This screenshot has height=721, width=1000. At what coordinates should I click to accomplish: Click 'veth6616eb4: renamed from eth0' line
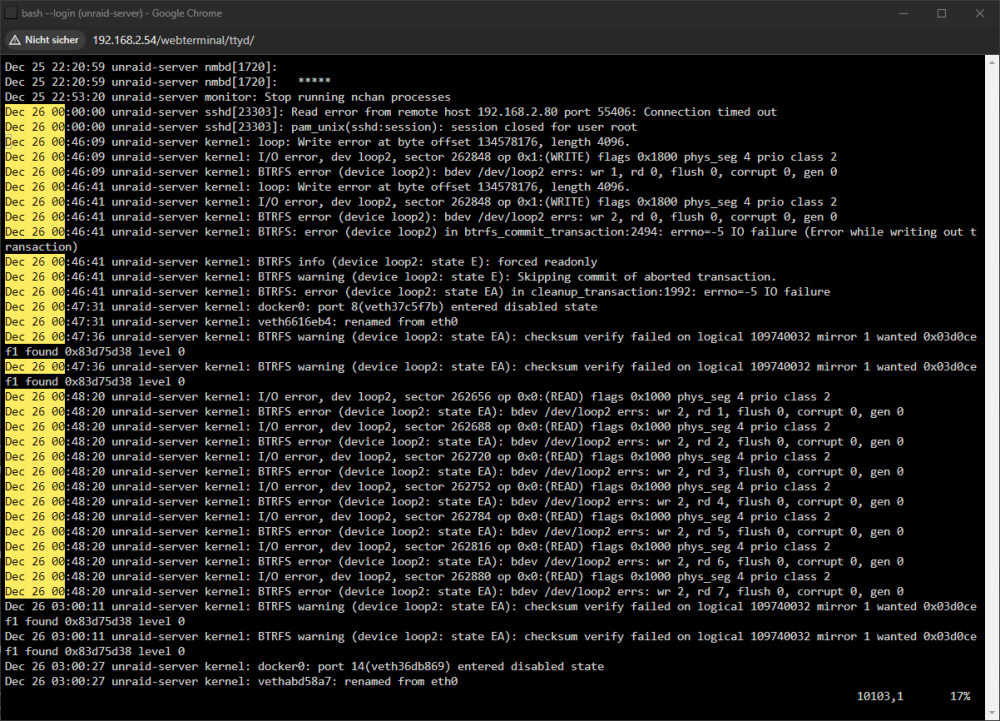tap(232, 321)
